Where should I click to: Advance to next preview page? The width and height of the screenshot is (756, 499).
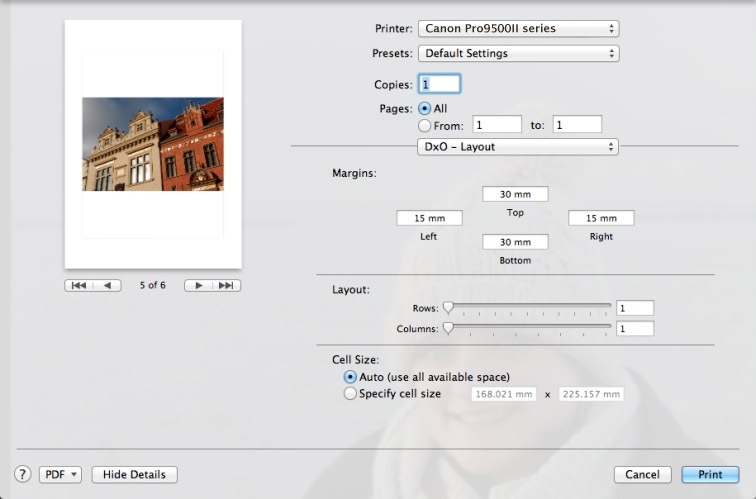click(x=198, y=285)
